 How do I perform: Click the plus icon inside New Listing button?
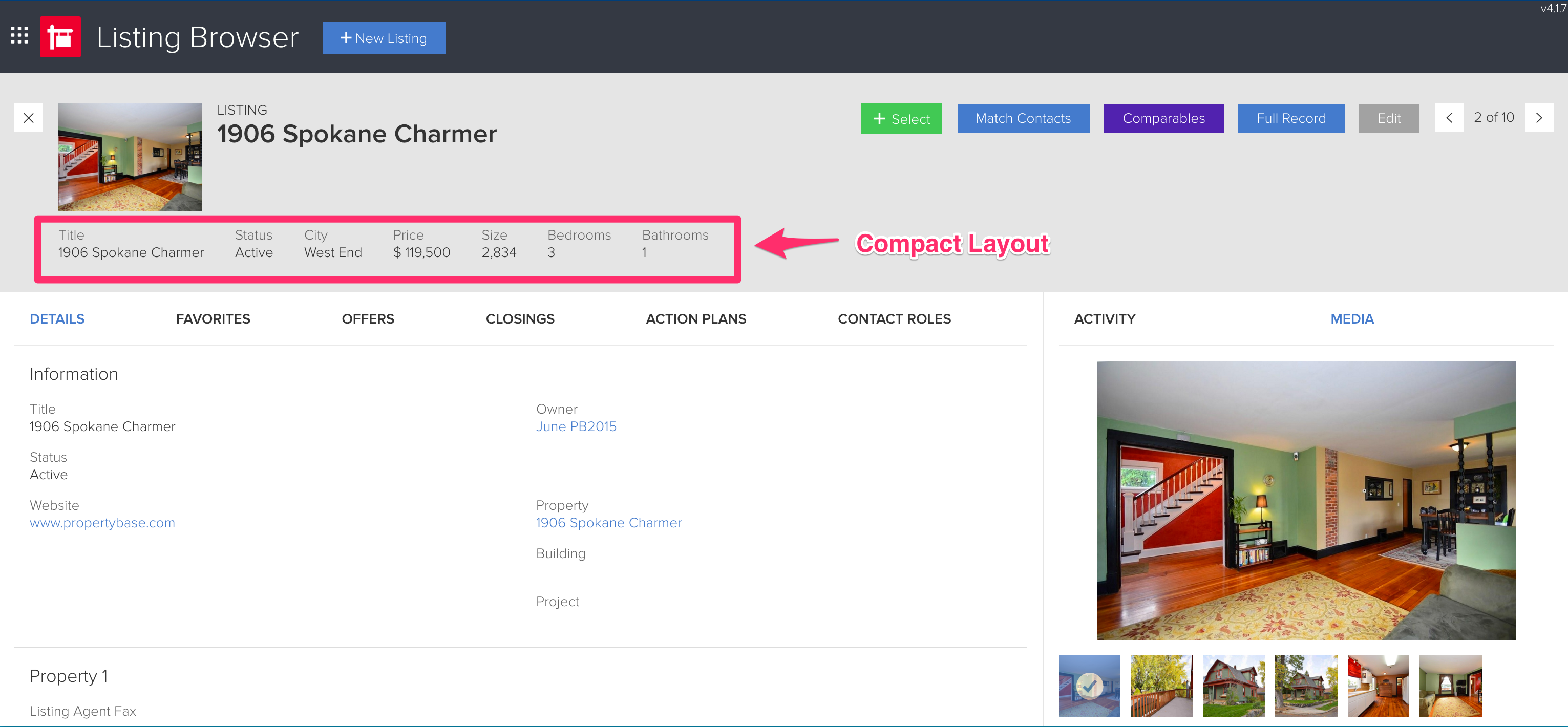coord(347,38)
